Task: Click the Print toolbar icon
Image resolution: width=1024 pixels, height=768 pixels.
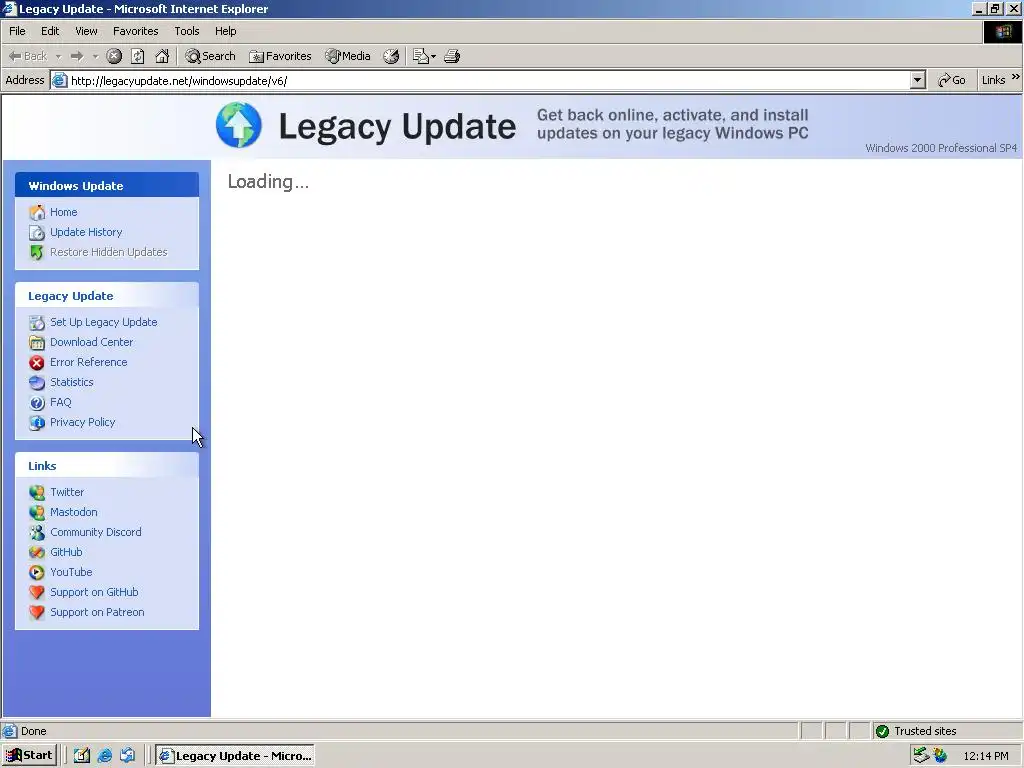Action: pos(452,56)
